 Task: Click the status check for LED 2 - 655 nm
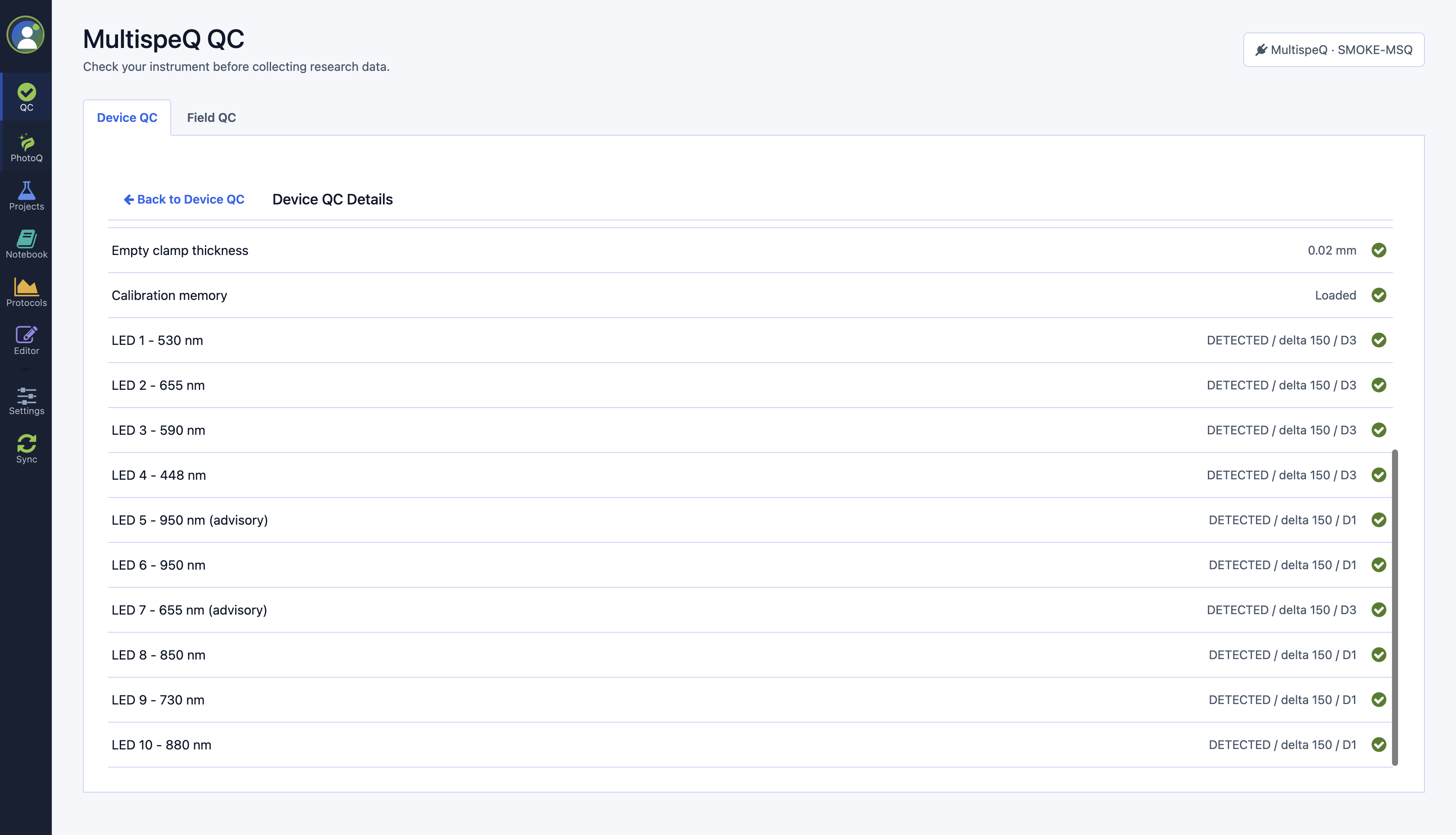coord(1379,386)
